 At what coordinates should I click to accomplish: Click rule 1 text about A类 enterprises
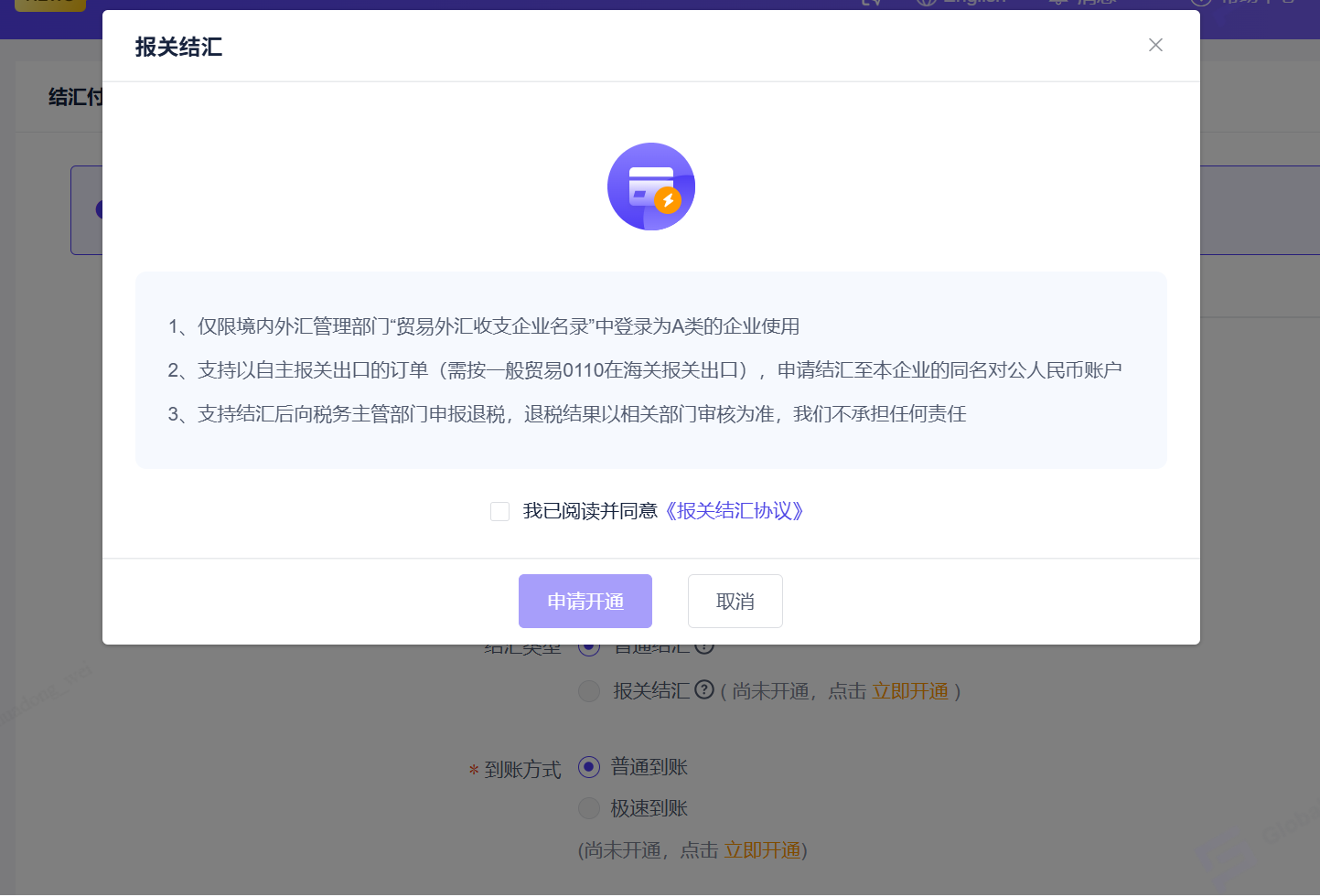point(484,326)
